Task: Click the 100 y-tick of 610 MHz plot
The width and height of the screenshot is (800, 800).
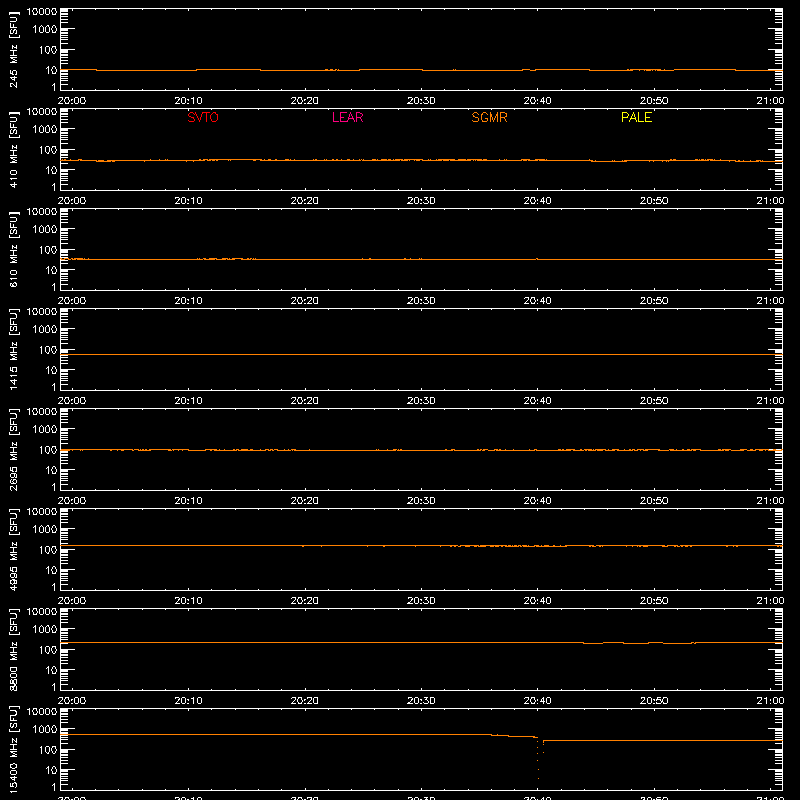Action: click(x=48, y=250)
